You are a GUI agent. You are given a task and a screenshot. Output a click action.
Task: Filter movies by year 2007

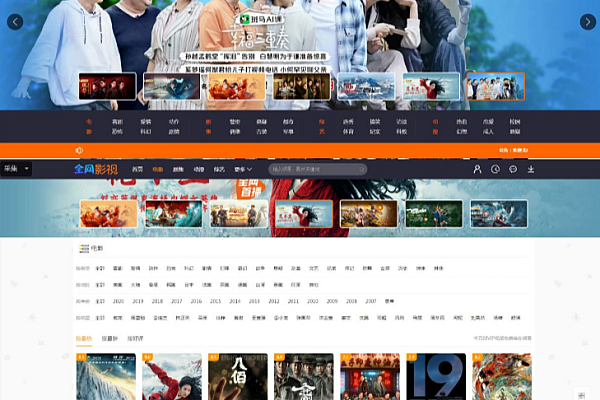tap(371, 301)
